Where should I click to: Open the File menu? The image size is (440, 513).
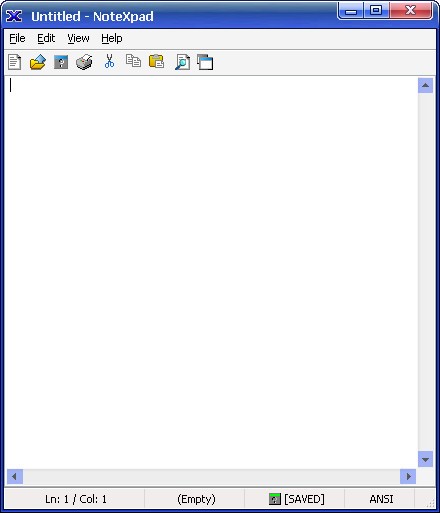[x=17, y=38]
